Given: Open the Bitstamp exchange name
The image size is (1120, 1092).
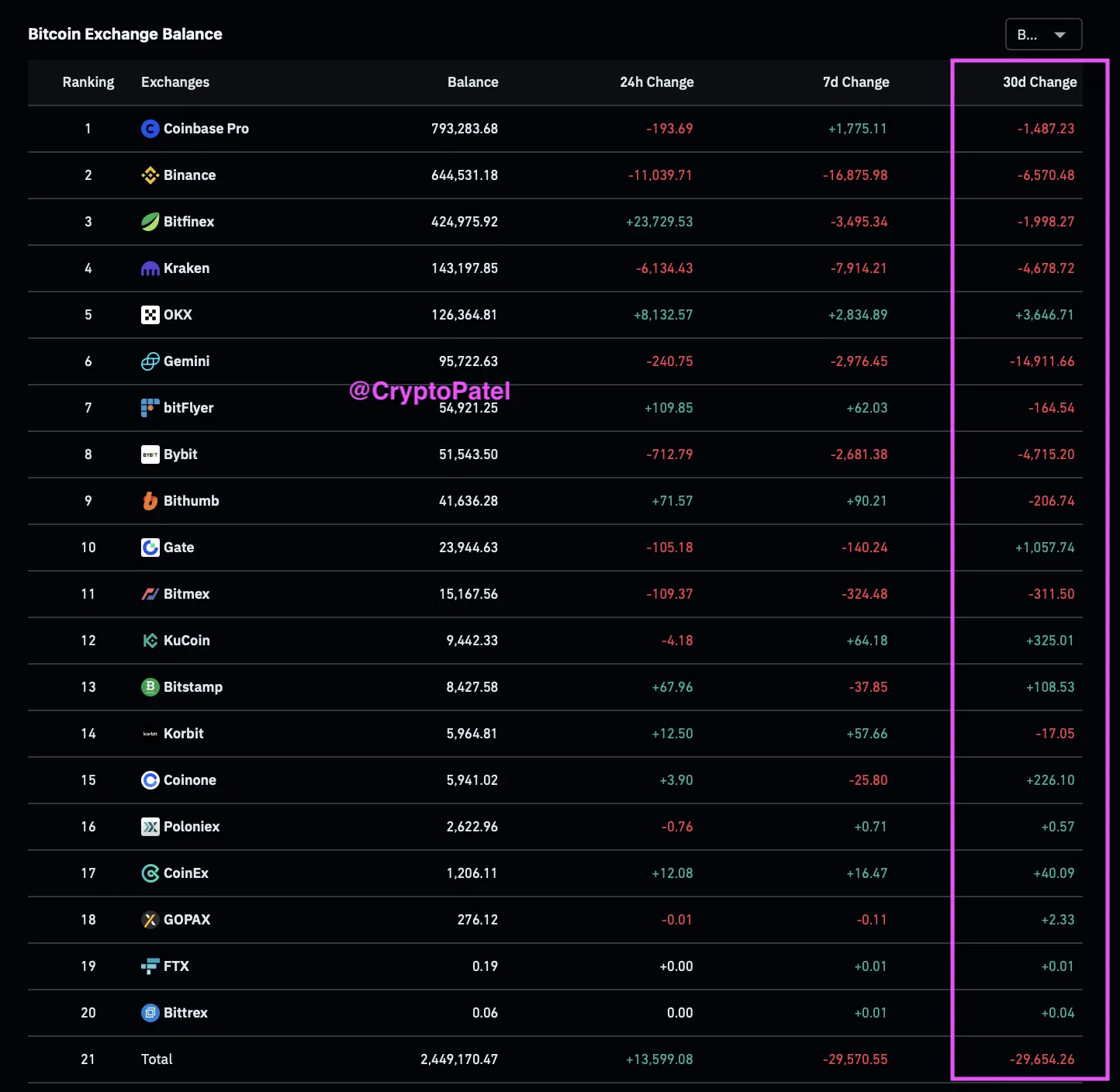Looking at the screenshot, I should (x=193, y=687).
